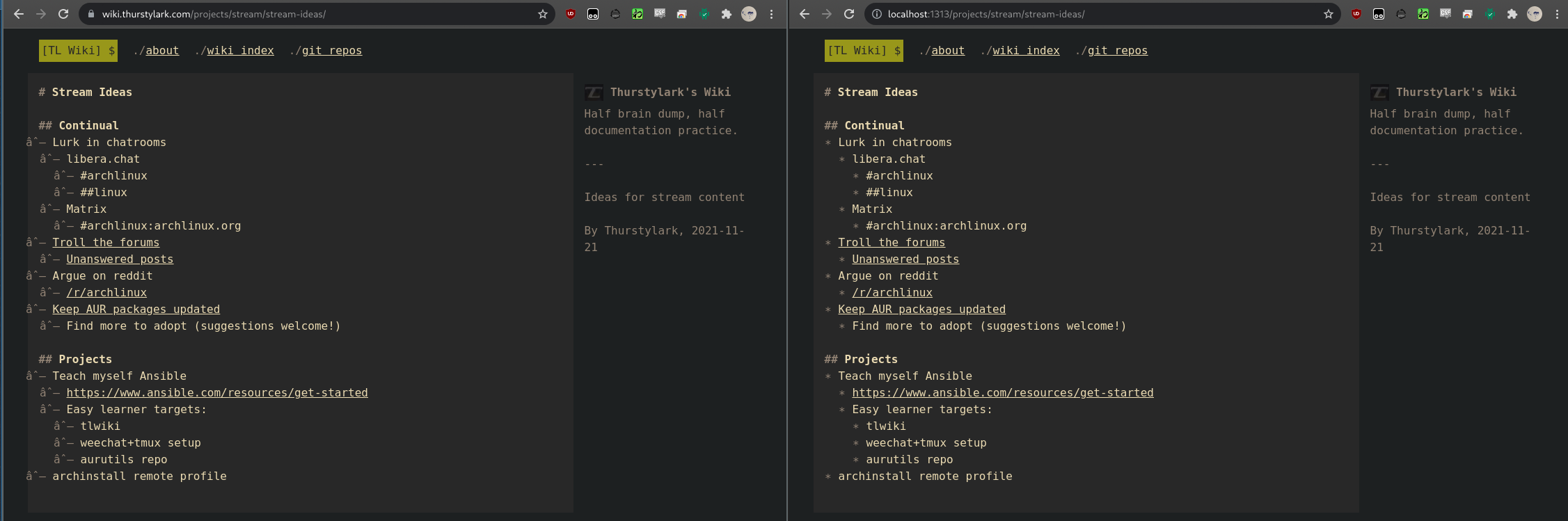This screenshot has height=521, width=1568.
Task: Open the Chrome three-dot menu in the wiki.thurstylark.com window
Action: 771,14
